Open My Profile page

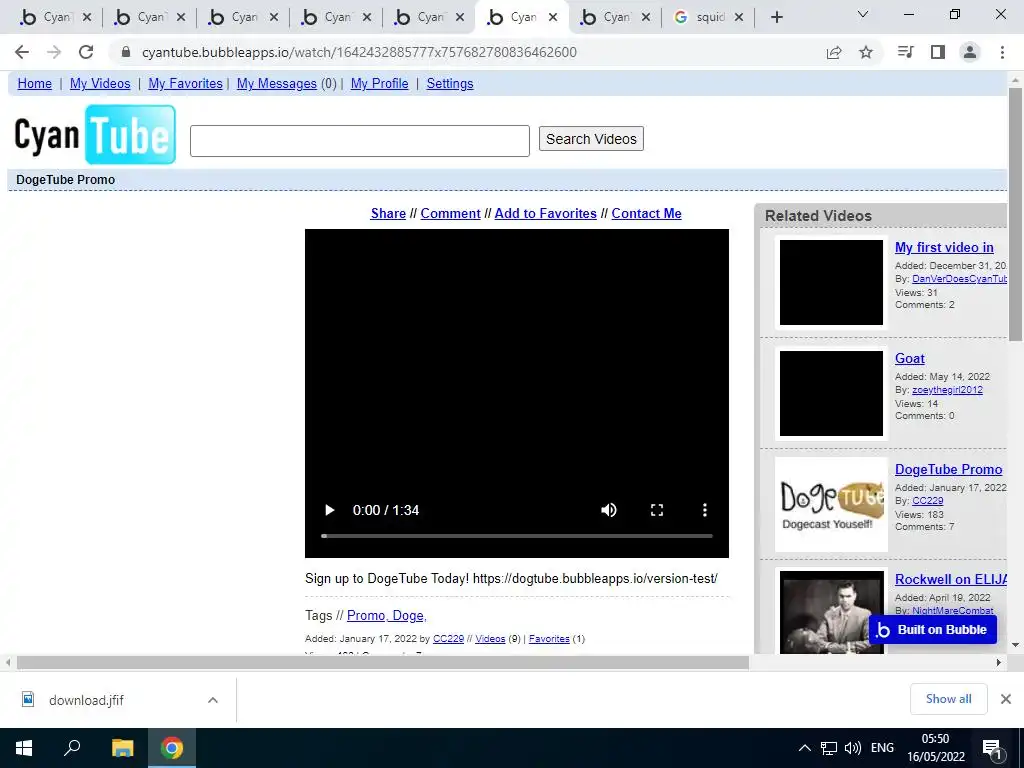(379, 84)
